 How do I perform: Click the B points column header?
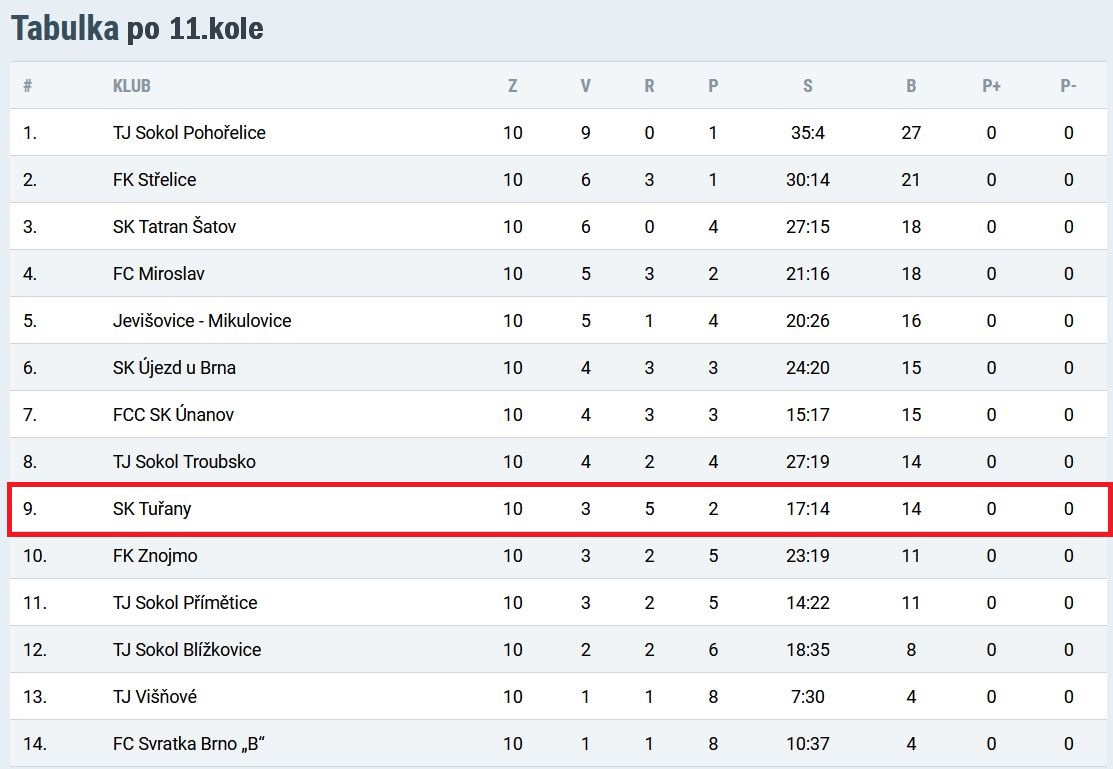tap(911, 86)
